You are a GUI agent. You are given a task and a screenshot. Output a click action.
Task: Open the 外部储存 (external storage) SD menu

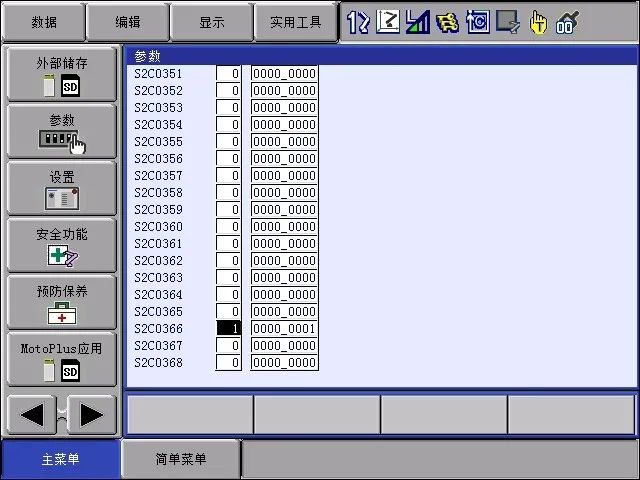click(x=62, y=73)
